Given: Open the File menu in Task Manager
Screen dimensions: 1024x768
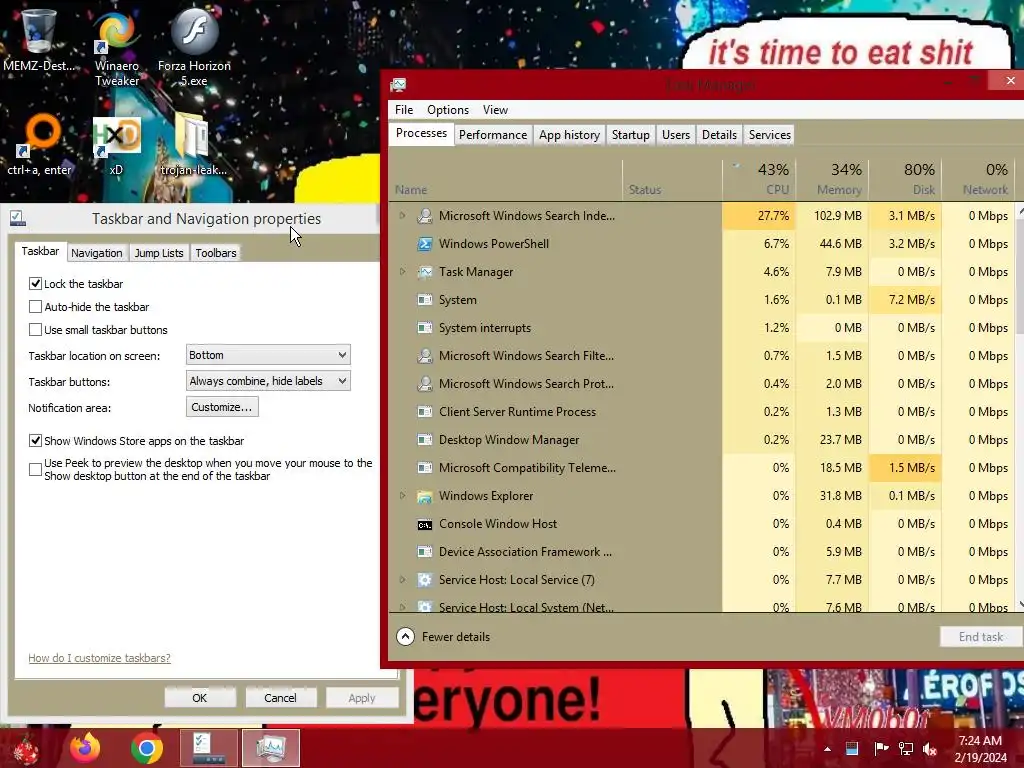Looking at the screenshot, I should click(404, 110).
